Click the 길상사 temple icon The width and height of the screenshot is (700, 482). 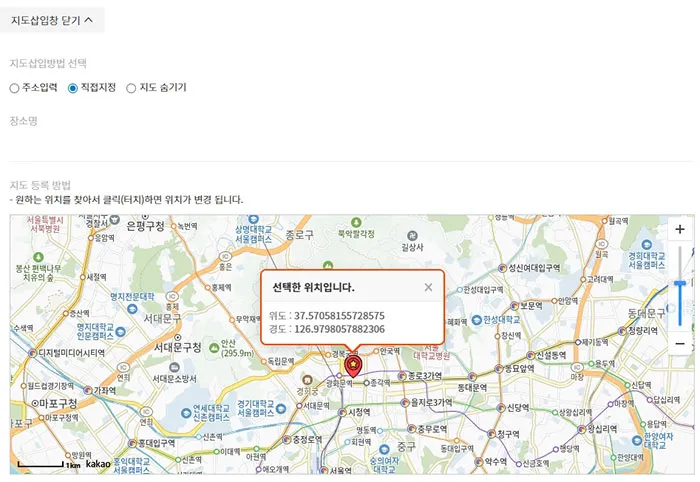(412, 236)
